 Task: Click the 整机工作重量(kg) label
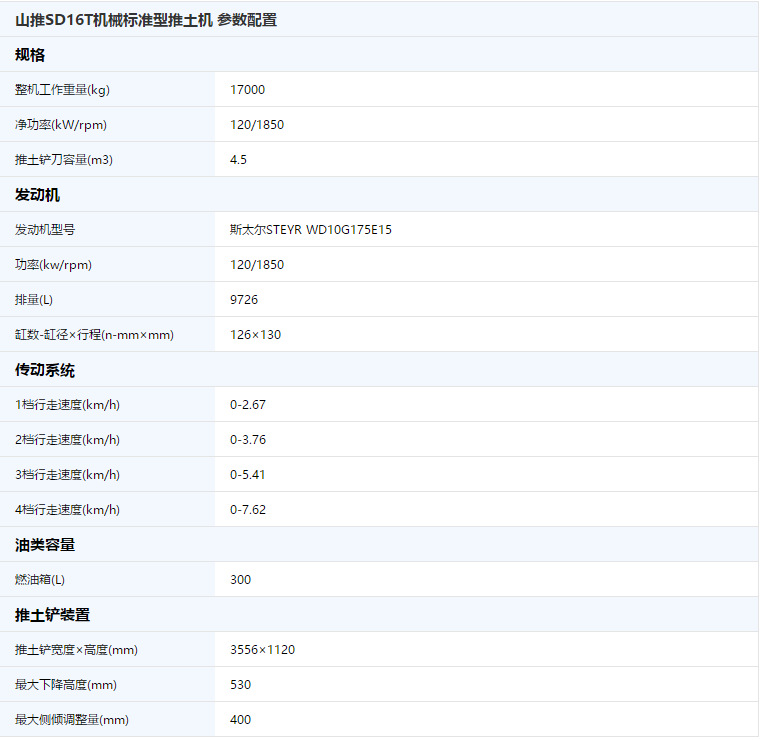(x=63, y=90)
